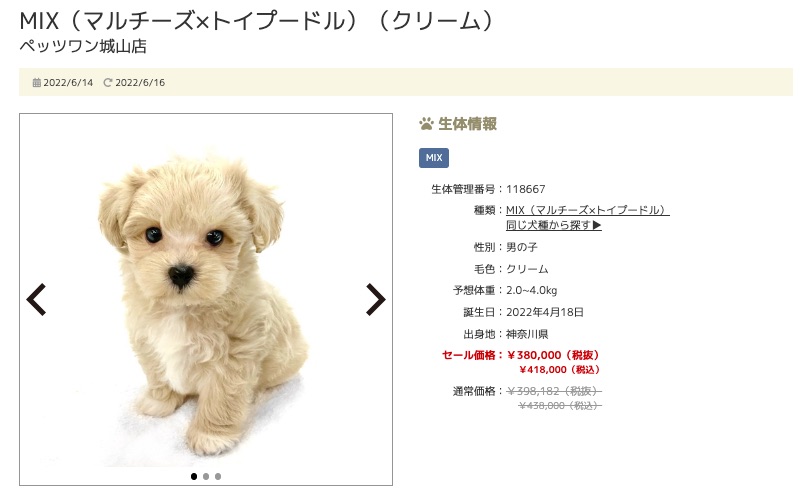This screenshot has width=804, height=498.
Task: Click the calendar icon next to 2022/6/14
Action: (36, 83)
